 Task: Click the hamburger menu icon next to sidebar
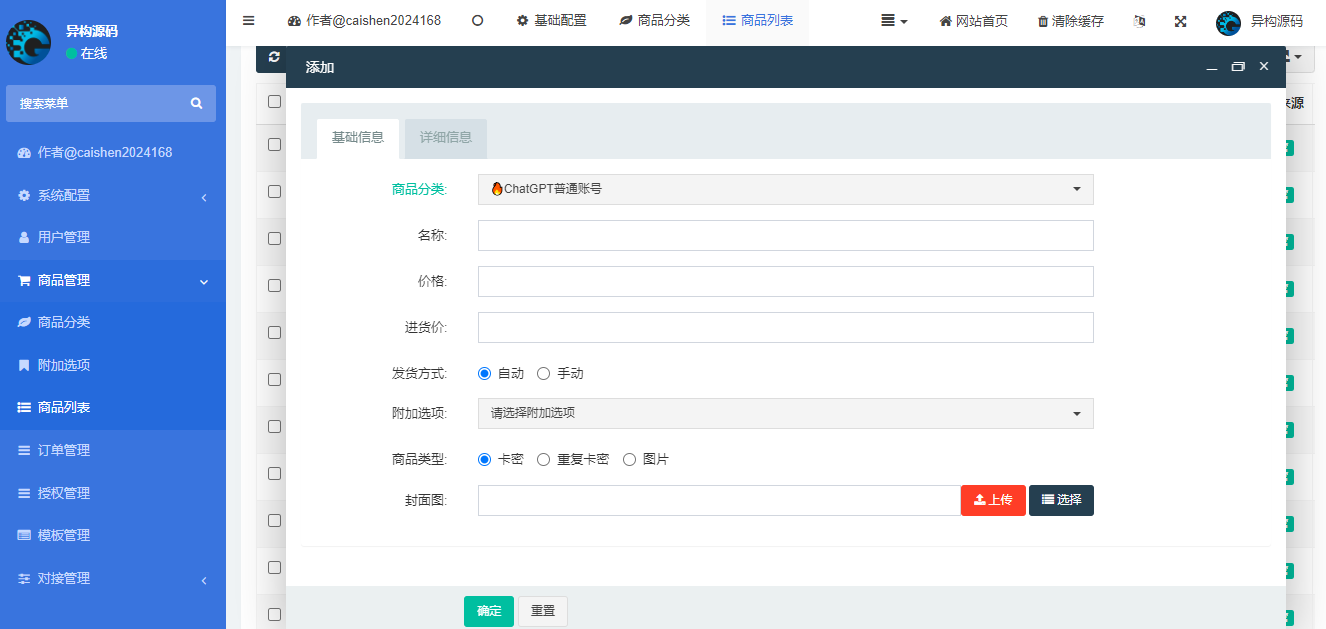click(x=248, y=19)
